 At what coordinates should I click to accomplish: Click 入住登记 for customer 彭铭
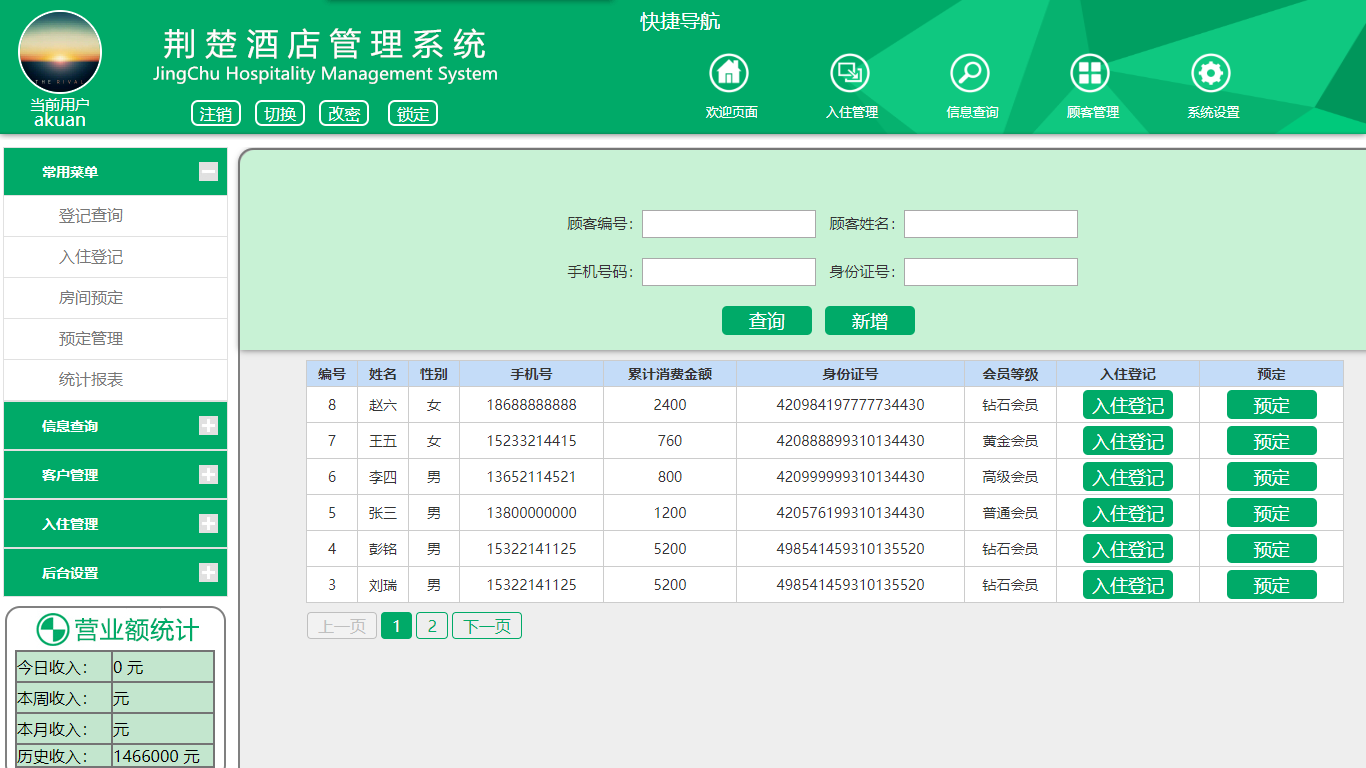[1128, 549]
